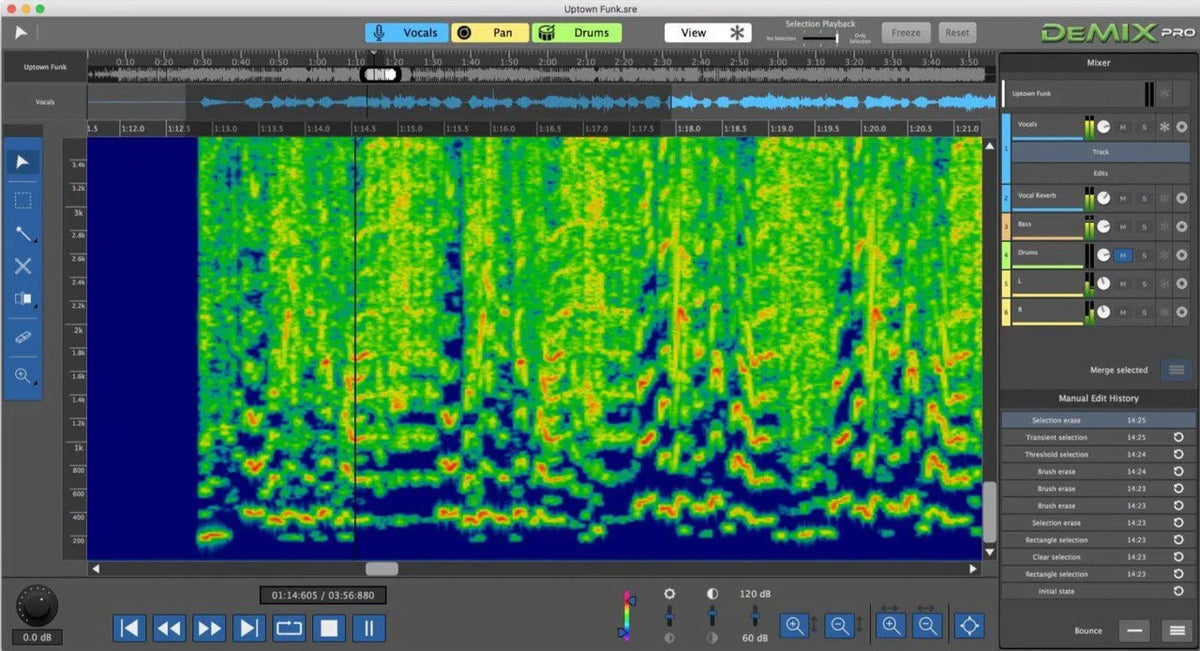1200x651 pixels.
Task: Switch to the Track tab for Vocals
Action: (x=1100, y=152)
